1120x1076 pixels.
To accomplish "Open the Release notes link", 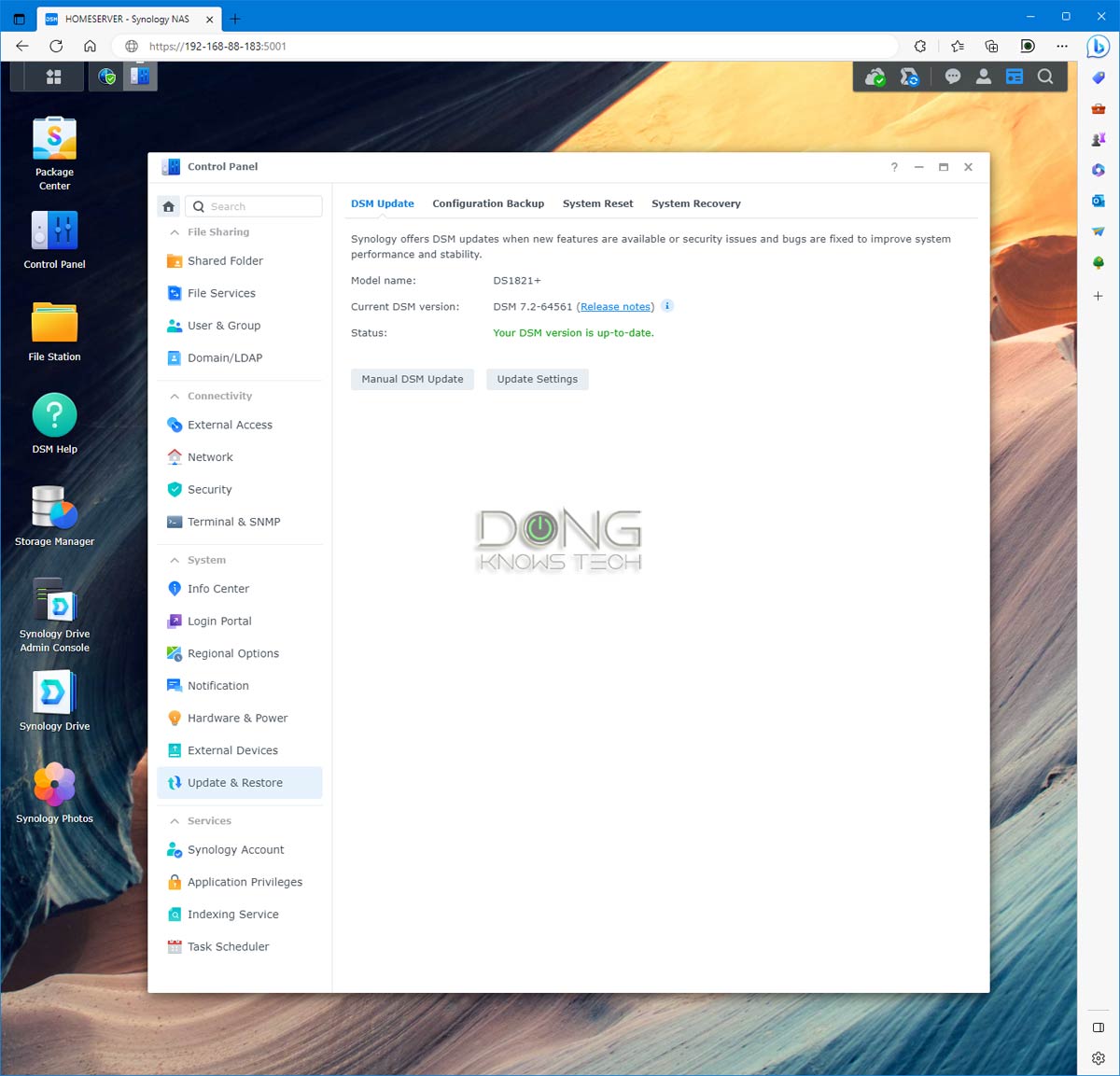I will (616, 306).
